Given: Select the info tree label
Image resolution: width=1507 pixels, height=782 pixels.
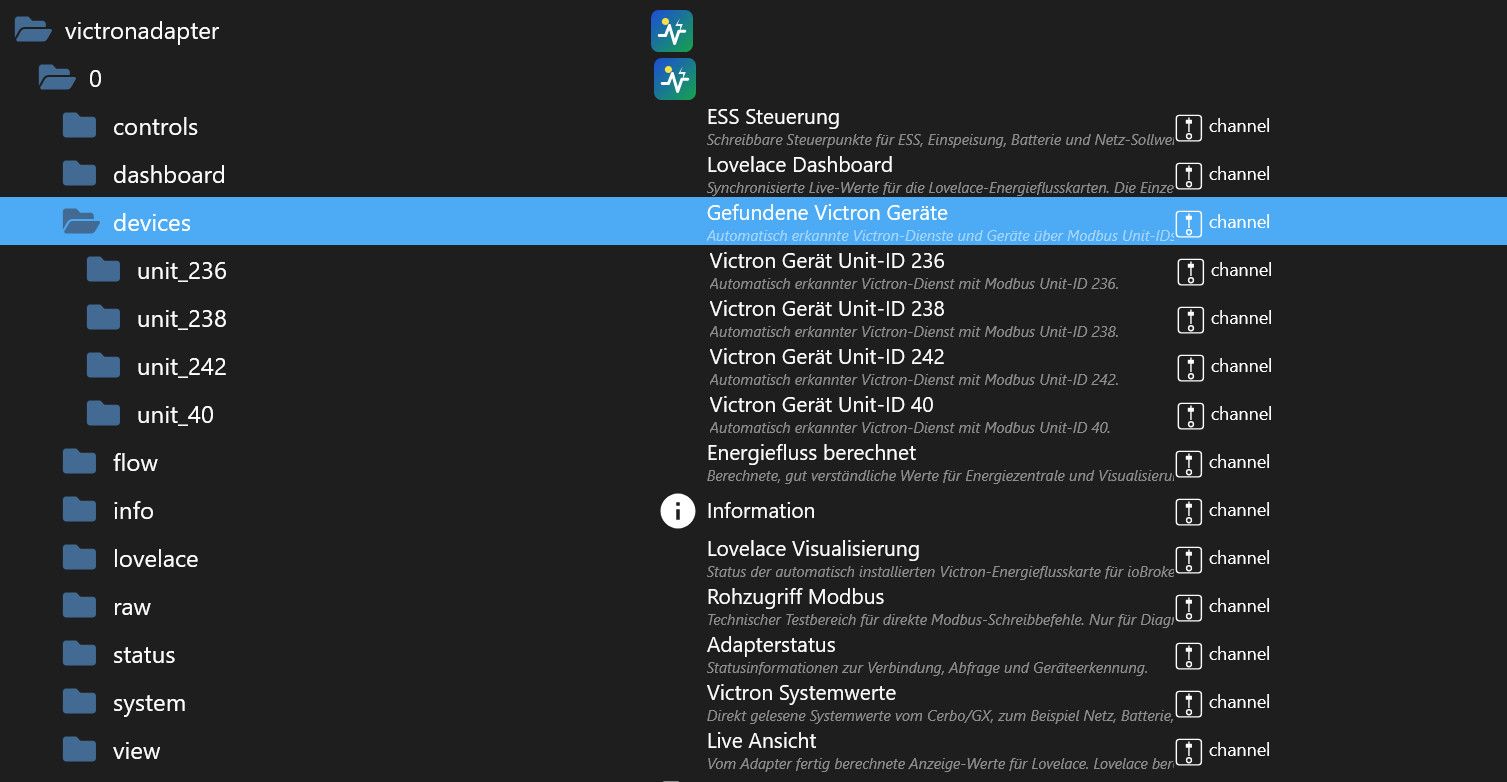Looking at the screenshot, I should (133, 511).
